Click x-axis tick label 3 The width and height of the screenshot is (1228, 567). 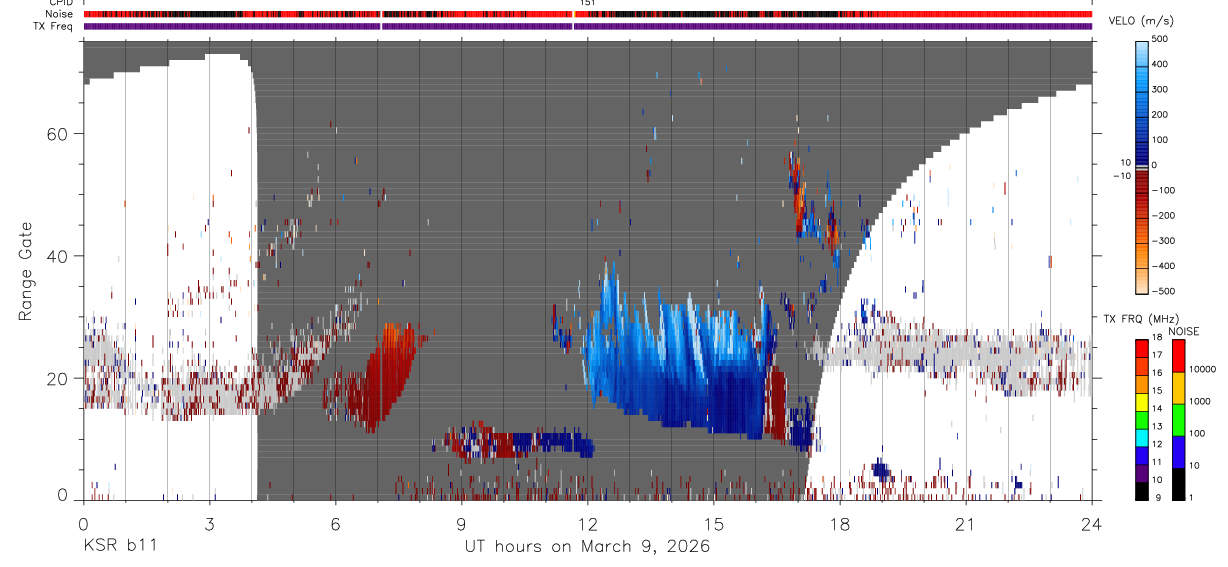point(209,524)
